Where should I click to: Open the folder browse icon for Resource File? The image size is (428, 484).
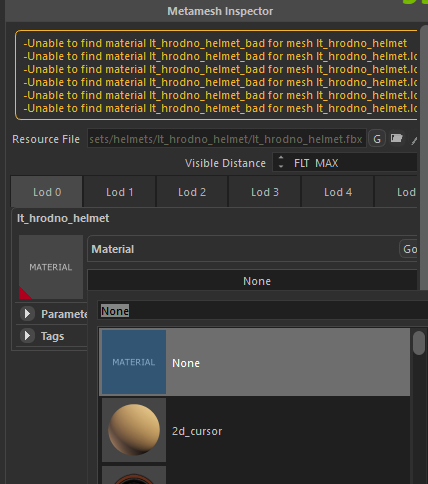pyautogui.click(x=396, y=138)
